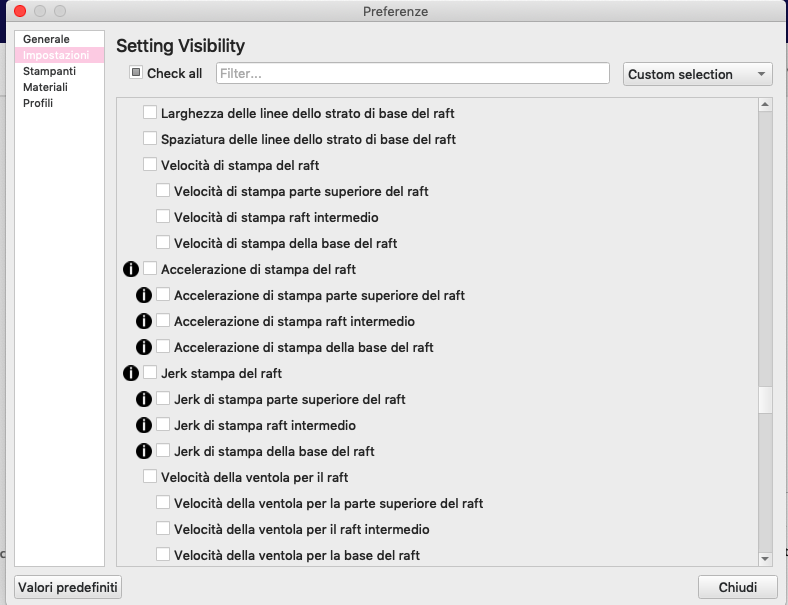This screenshot has width=788, height=605.
Task: Click the Valori predefiniti button
Action: coord(68,587)
